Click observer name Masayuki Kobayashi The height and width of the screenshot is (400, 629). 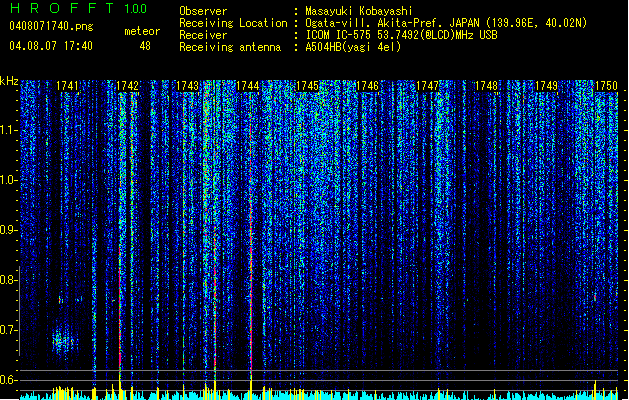point(359,11)
